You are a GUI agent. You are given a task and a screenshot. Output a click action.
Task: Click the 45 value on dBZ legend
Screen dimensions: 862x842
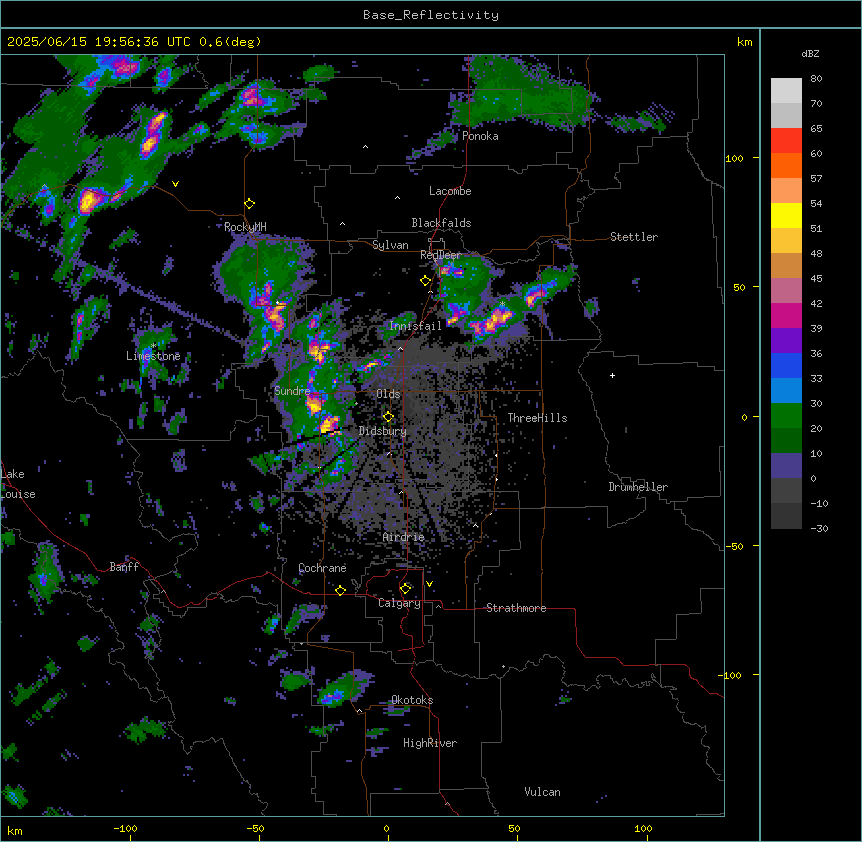816,278
